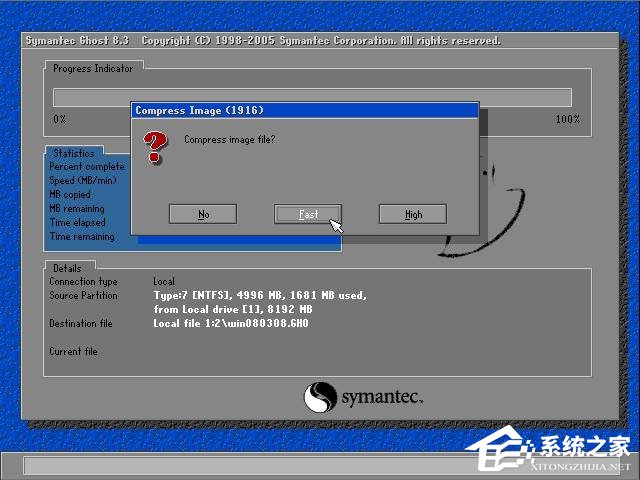Select the 'Time elapsed' statistic row

(78, 222)
